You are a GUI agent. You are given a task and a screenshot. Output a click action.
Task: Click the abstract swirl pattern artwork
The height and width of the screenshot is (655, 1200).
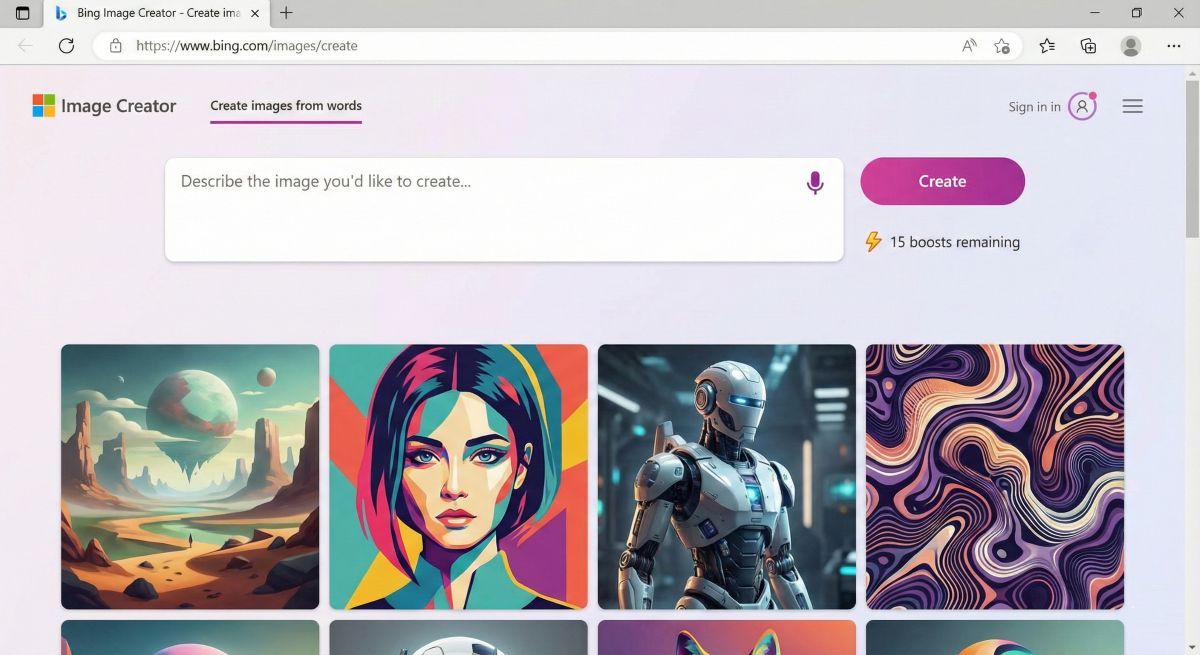(994, 476)
